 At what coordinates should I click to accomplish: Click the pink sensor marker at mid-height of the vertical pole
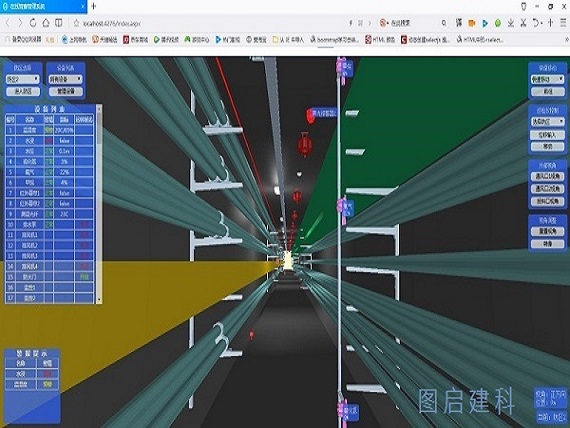[342, 207]
